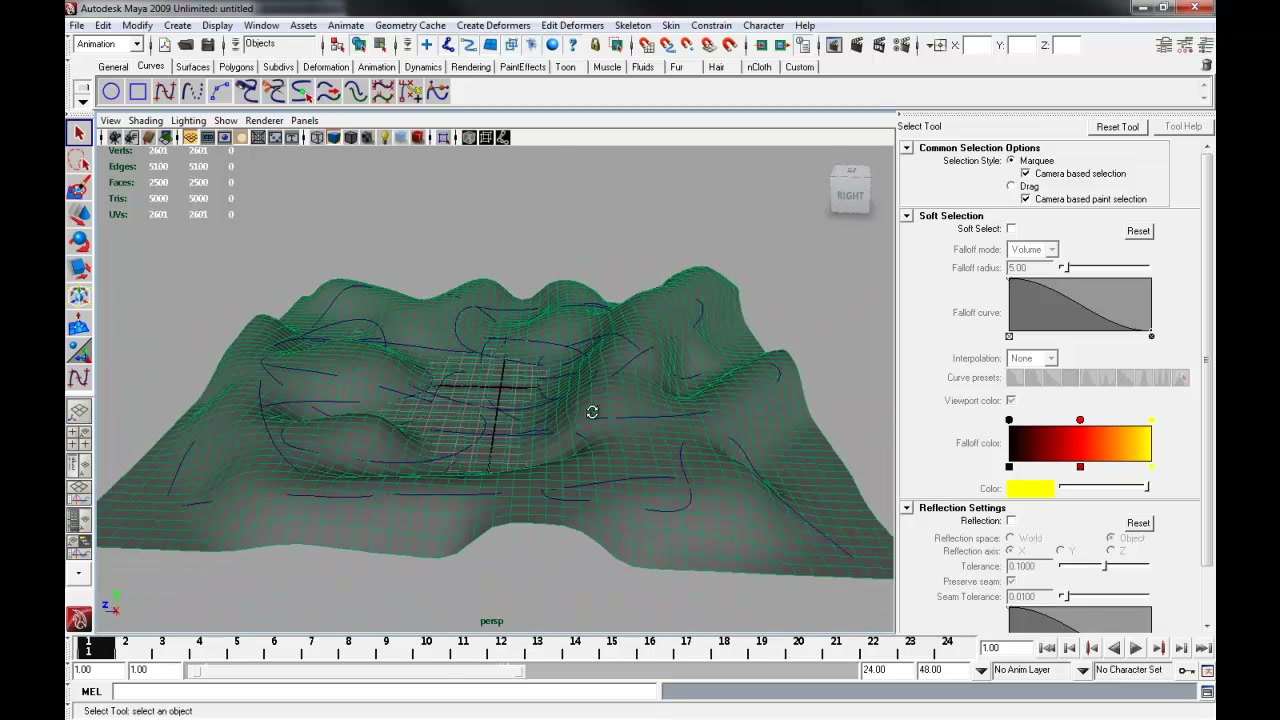1280x720 pixels.
Task: Click the shelf trash can icon
Action: (x=1206, y=65)
